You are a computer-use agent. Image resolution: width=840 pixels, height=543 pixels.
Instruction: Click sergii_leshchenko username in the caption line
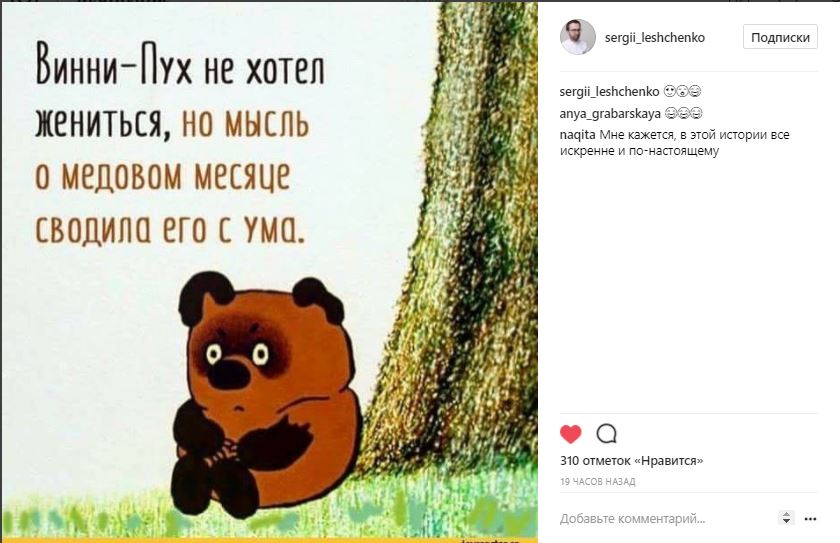pyautogui.click(x=610, y=92)
